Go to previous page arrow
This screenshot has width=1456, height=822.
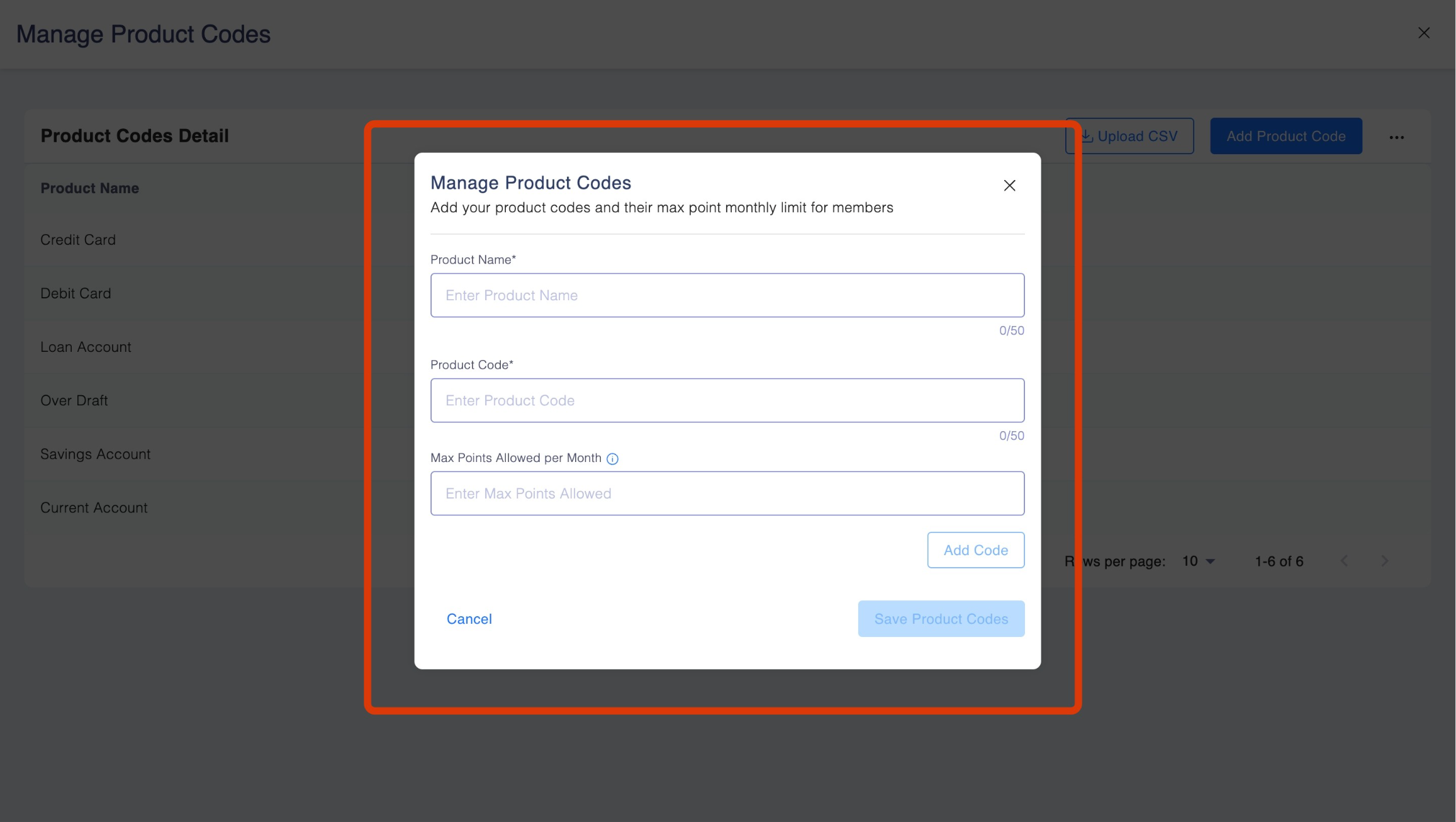1344,561
